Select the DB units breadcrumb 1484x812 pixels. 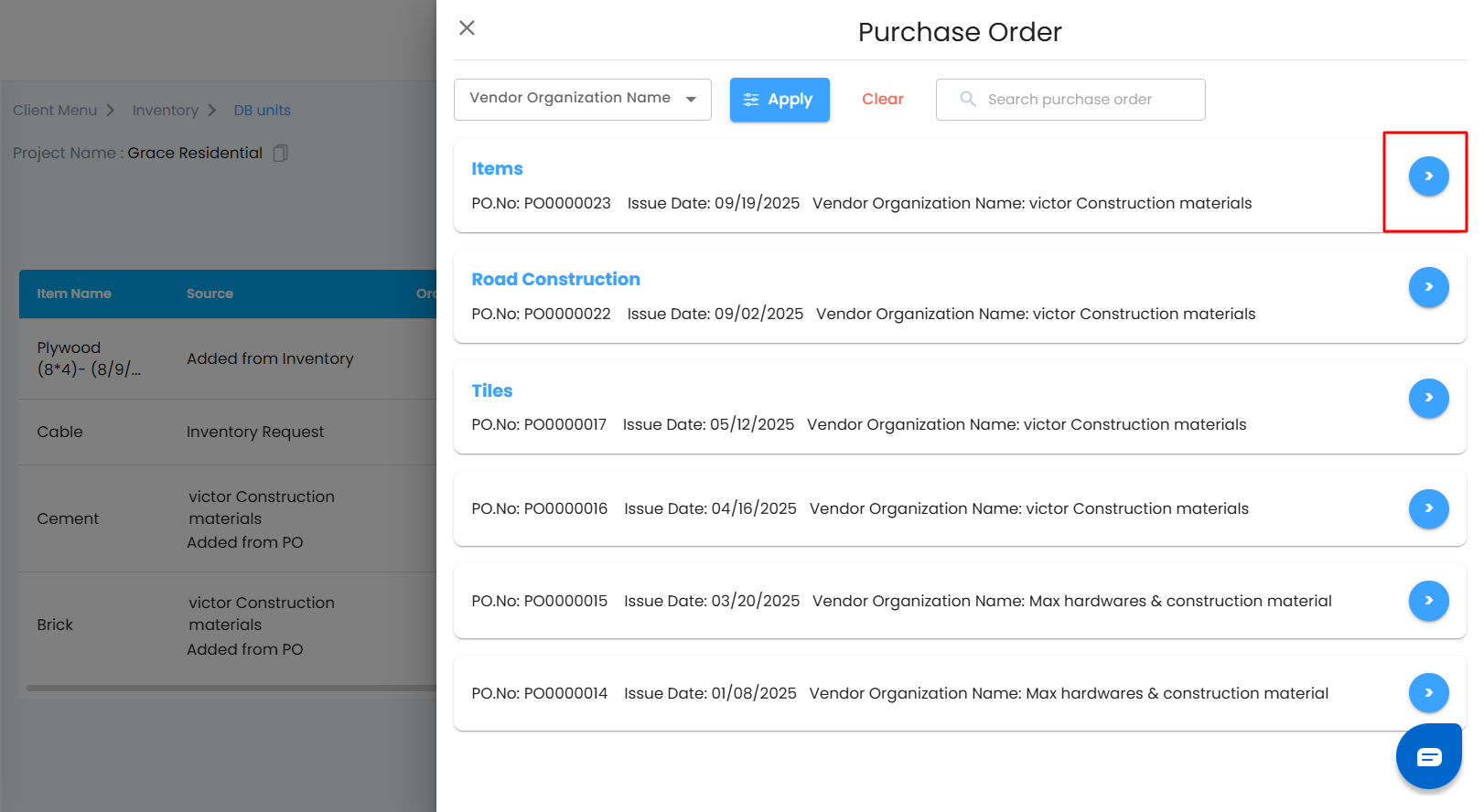pyautogui.click(x=262, y=111)
